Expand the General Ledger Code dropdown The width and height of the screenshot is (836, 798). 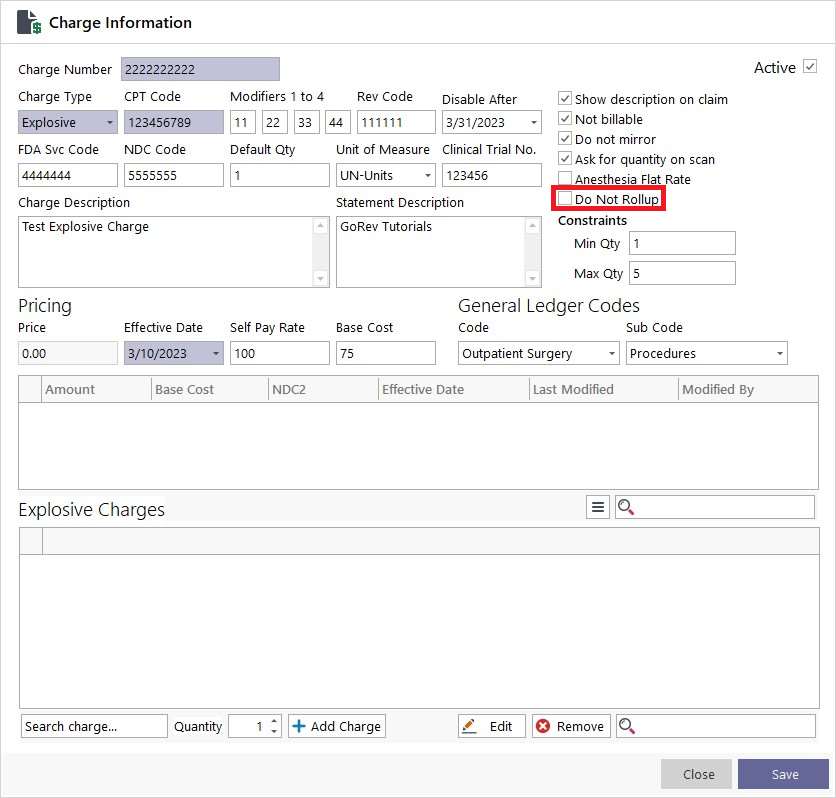(x=612, y=353)
